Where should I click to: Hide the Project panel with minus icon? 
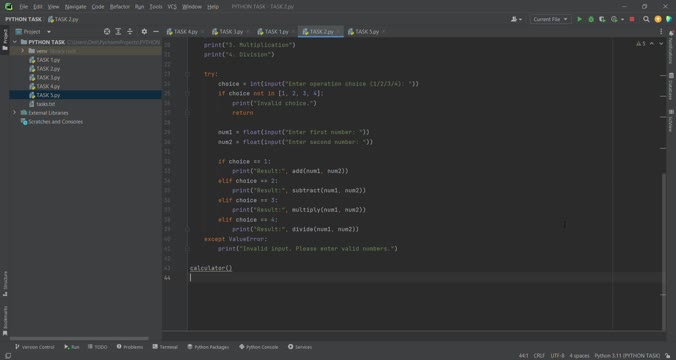click(x=156, y=31)
